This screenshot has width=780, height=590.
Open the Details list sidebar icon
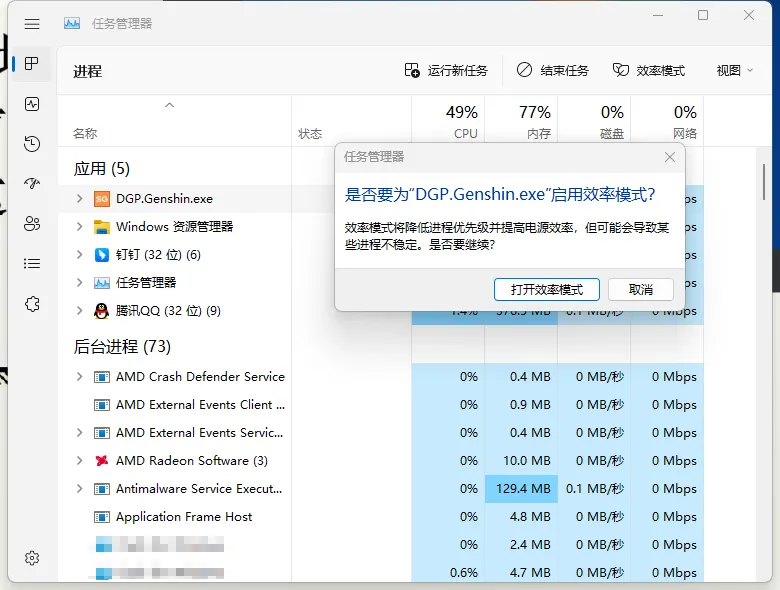pyautogui.click(x=32, y=264)
